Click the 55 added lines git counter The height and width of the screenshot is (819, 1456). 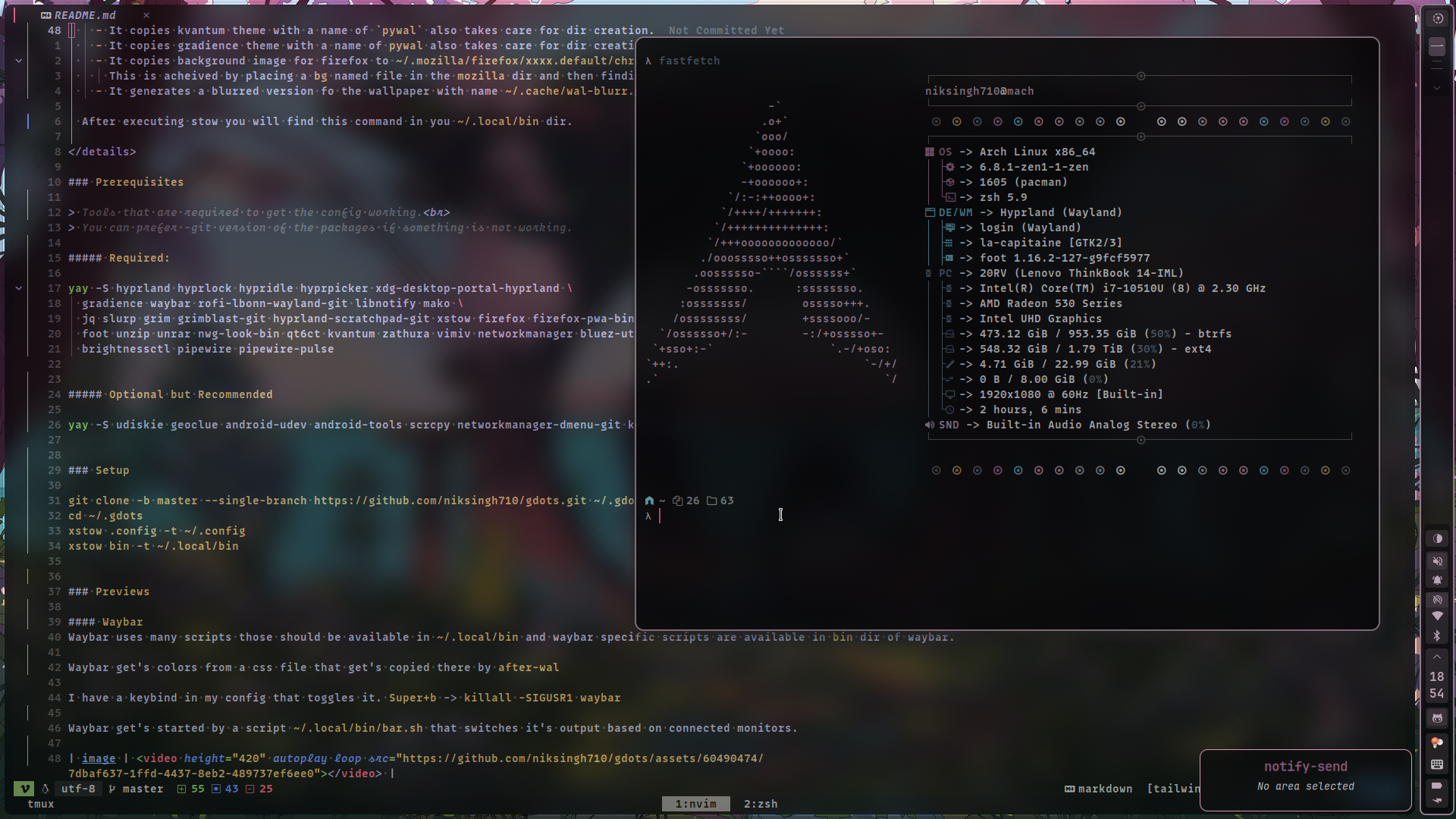click(x=191, y=789)
